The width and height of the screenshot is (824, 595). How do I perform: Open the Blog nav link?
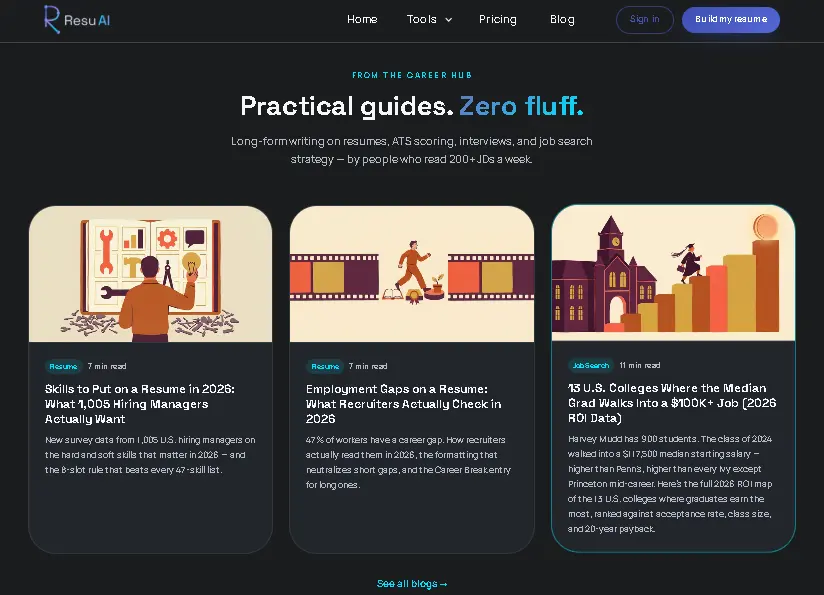click(x=562, y=19)
